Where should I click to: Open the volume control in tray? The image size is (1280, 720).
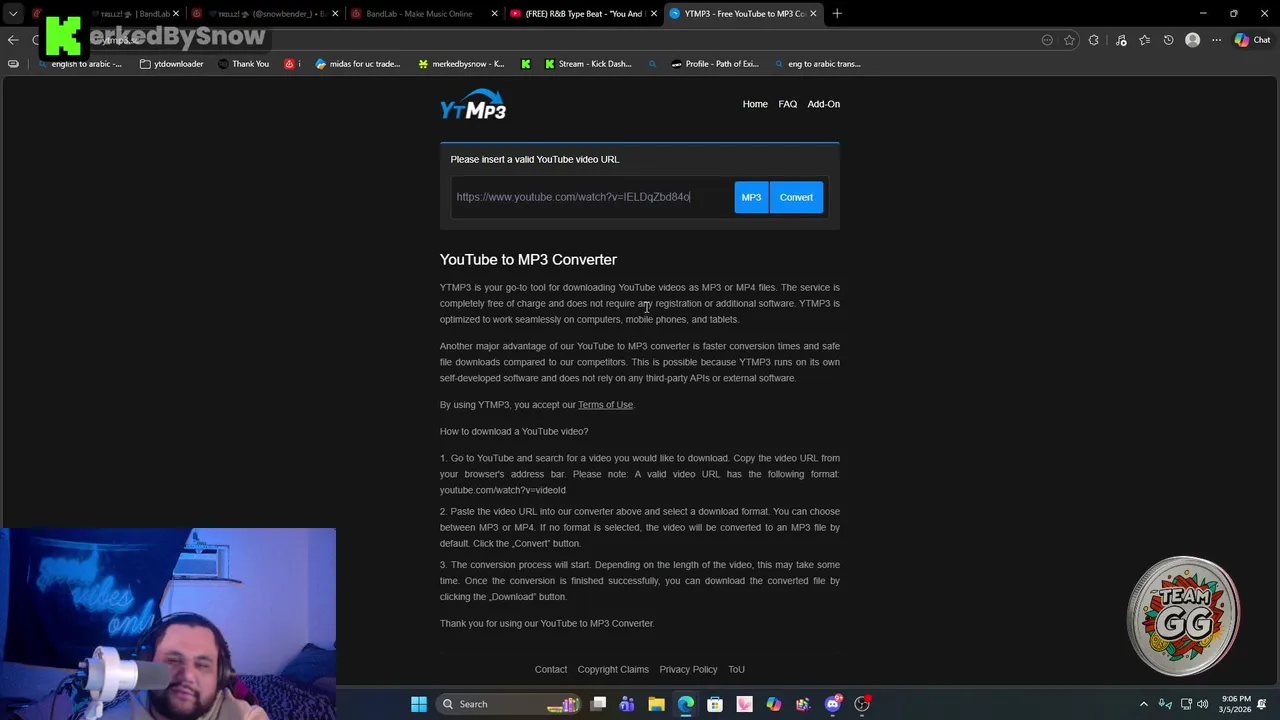pos(1202,704)
